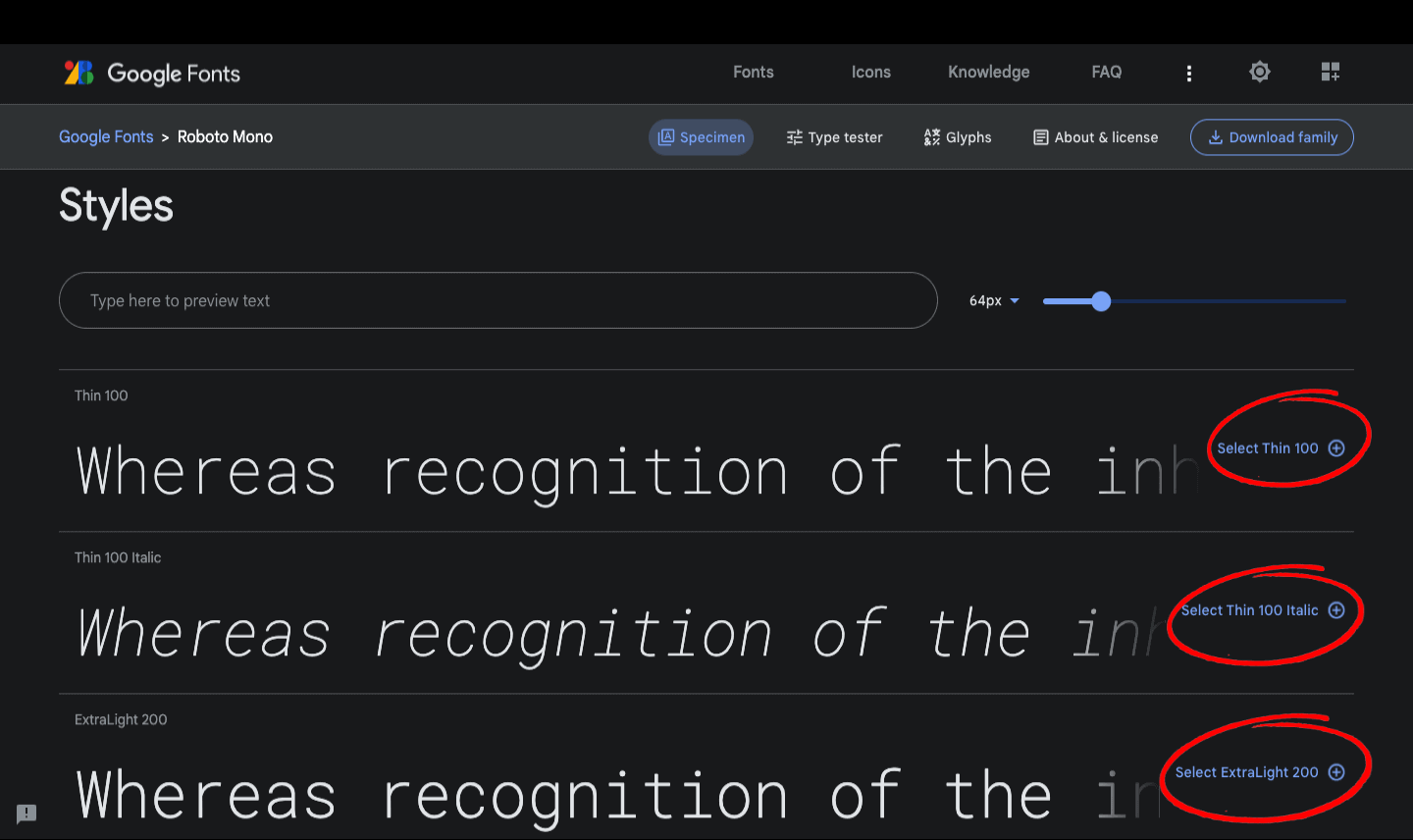Go to the Google Fonts breadcrumb link
The width and height of the screenshot is (1413, 840).
106,136
